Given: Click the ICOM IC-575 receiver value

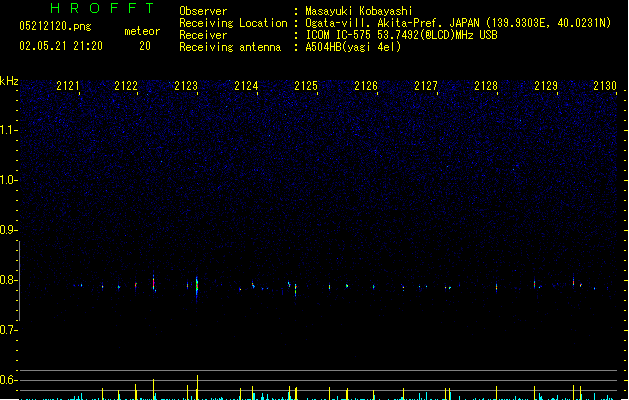Looking at the screenshot, I should (x=401, y=35).
